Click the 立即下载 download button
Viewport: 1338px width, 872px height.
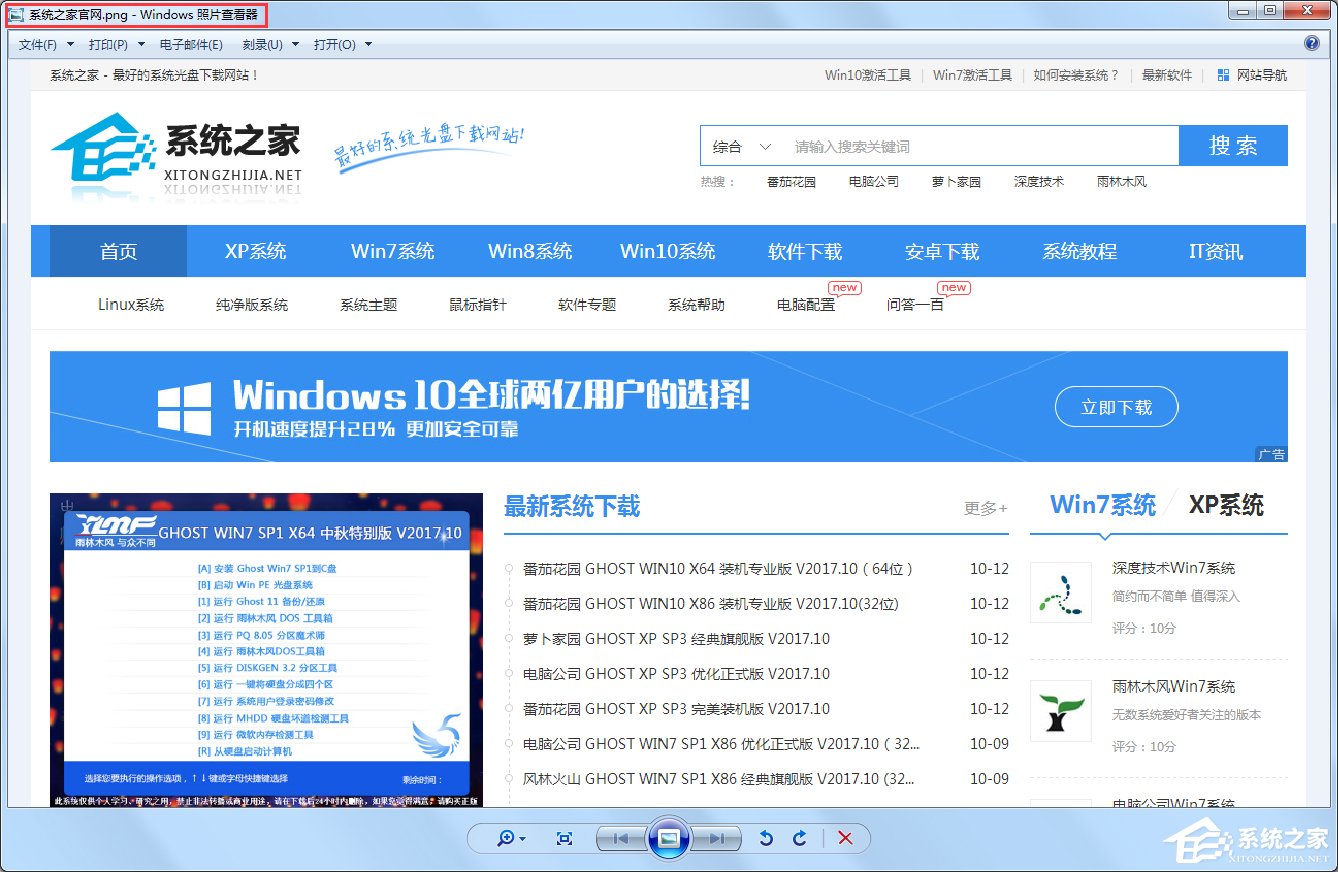pos(1116,407)
